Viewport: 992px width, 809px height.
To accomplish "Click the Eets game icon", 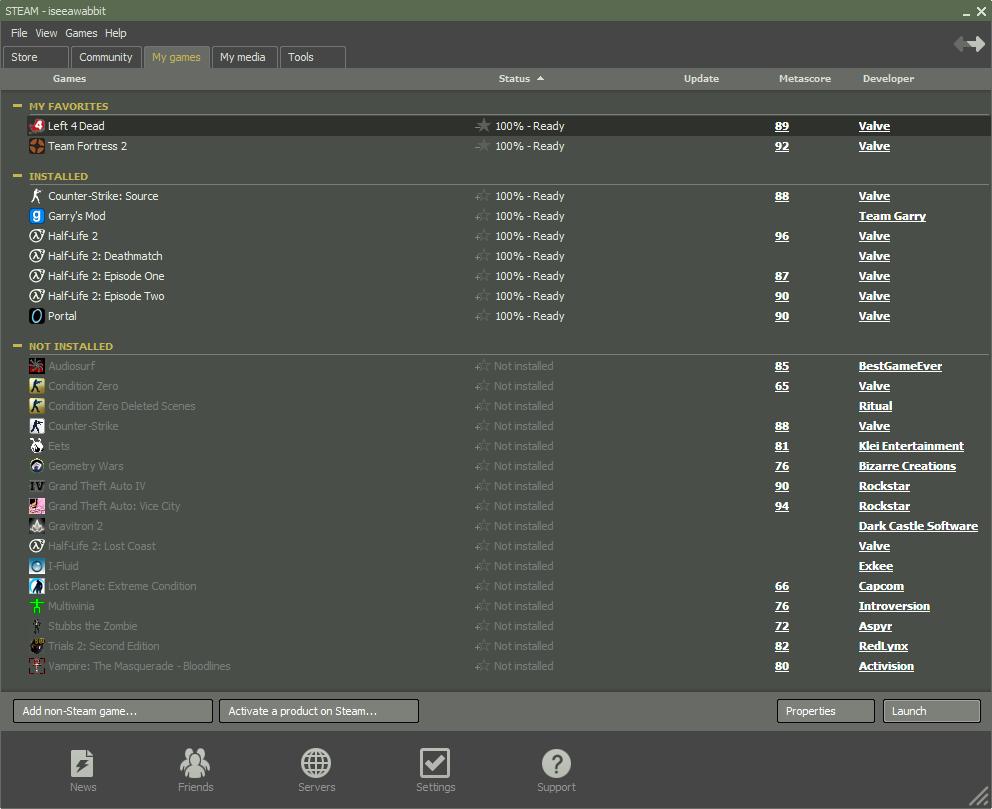I will [x=37, y=446].
